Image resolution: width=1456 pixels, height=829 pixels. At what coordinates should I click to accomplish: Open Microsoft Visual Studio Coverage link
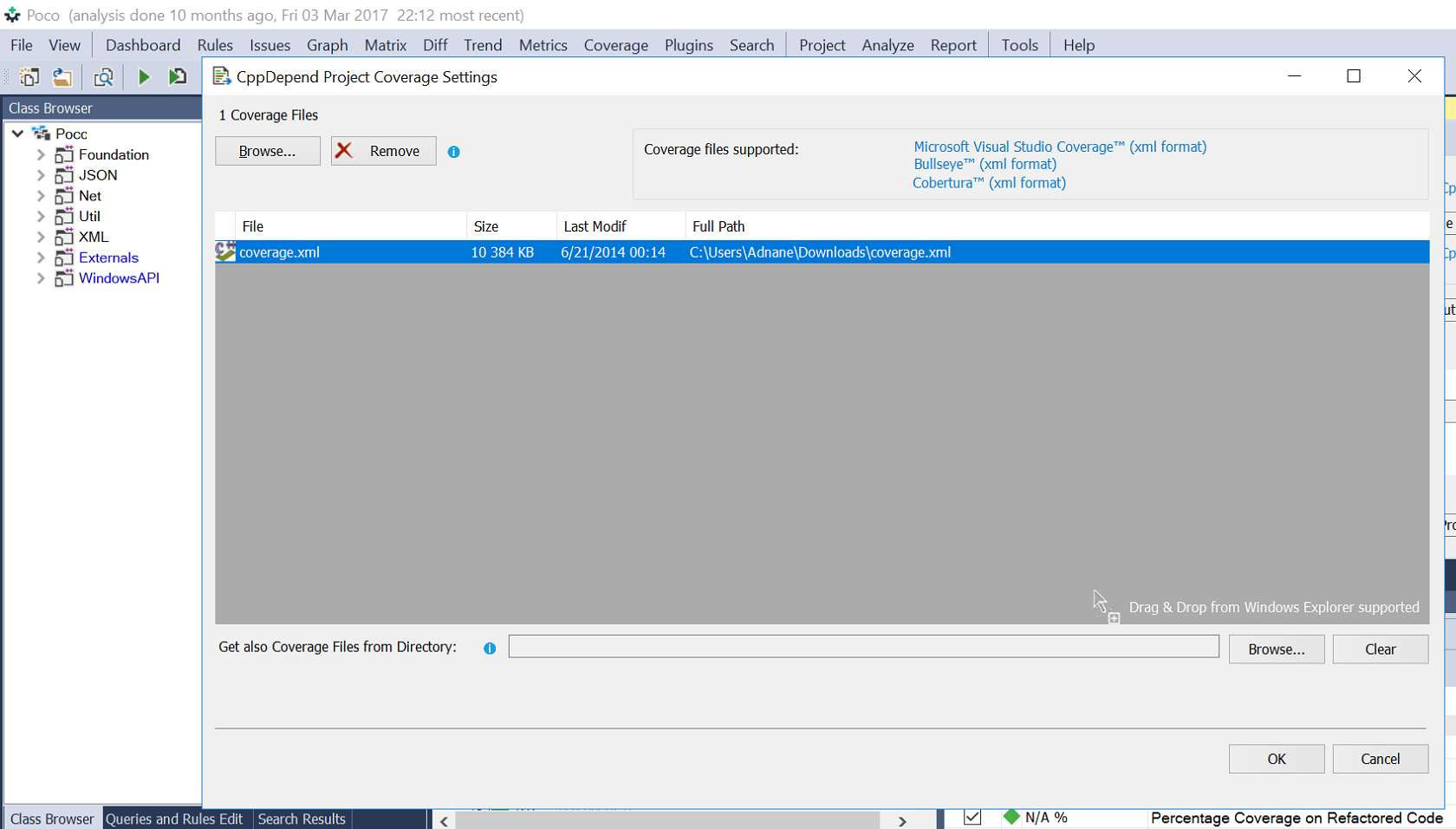[x=1060, y=147]
